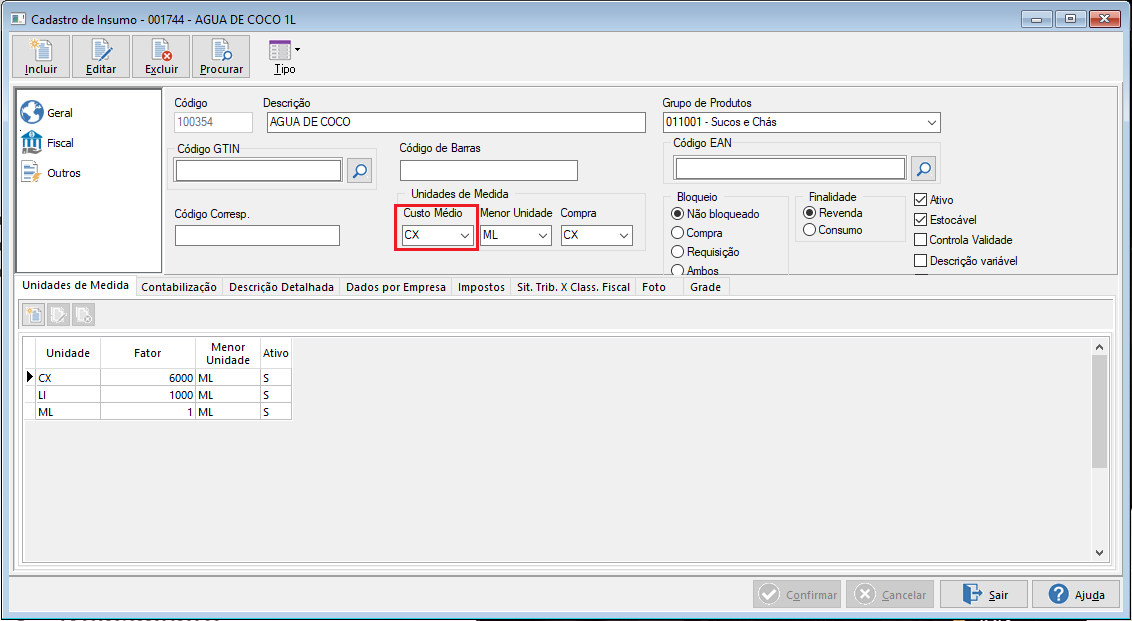This screenshot has width=1132, height=621.
Task: Toggle the Estocável checkbox
Action: 920,220
